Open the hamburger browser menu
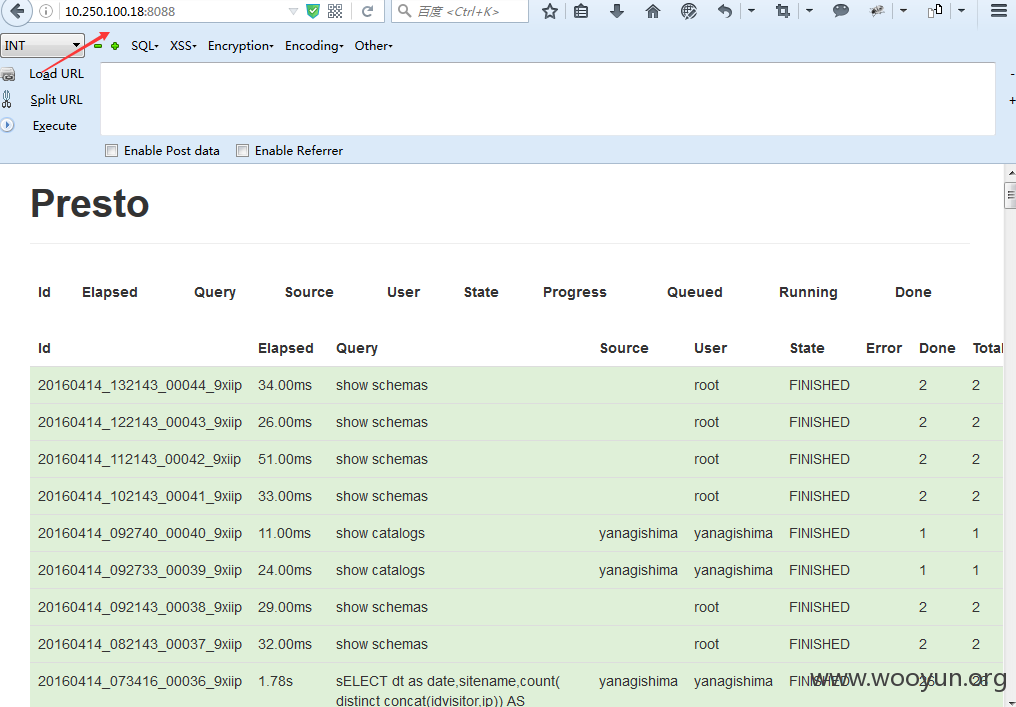The width and height of the screenshot is (1016, 707). 999,11
